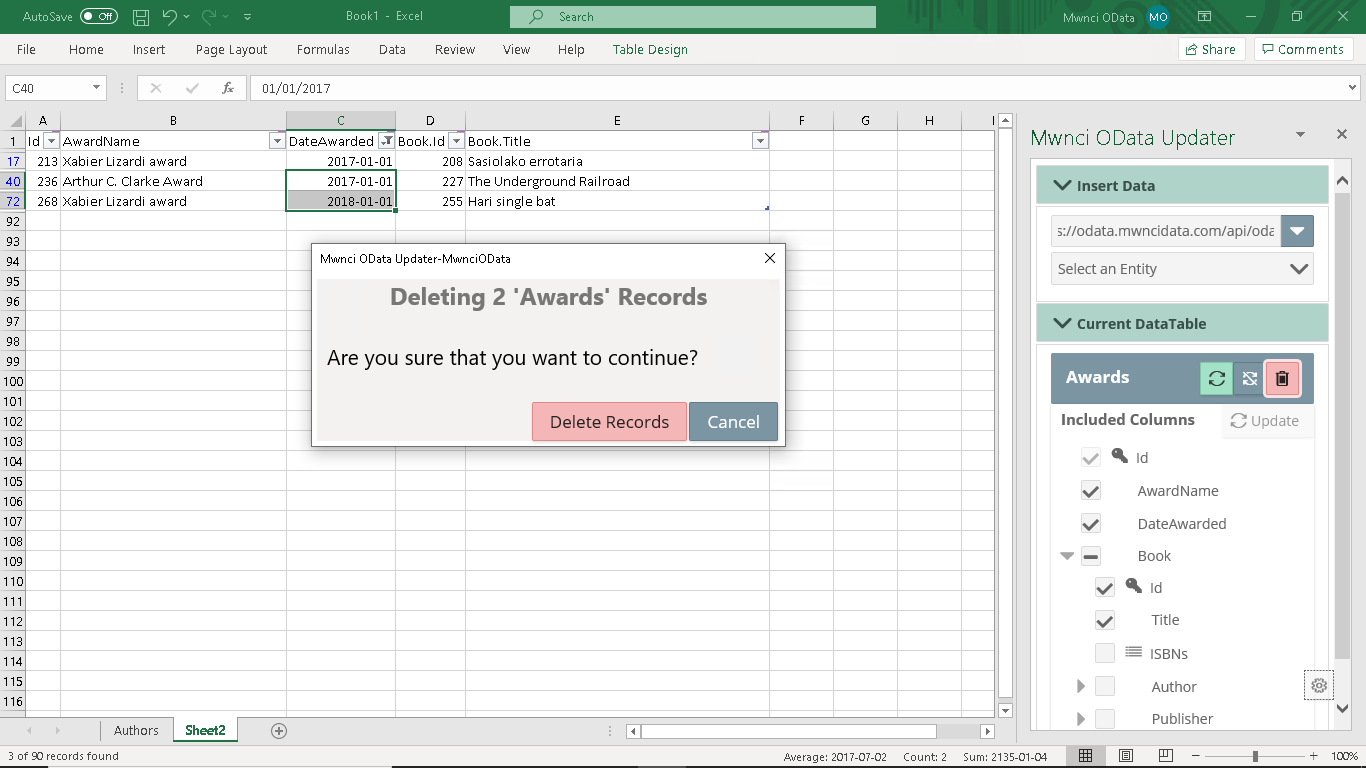This screenshot has width=1366, height=768.
Task: Open the Select an Entity combo box
Action: [x=1182, y=268]
